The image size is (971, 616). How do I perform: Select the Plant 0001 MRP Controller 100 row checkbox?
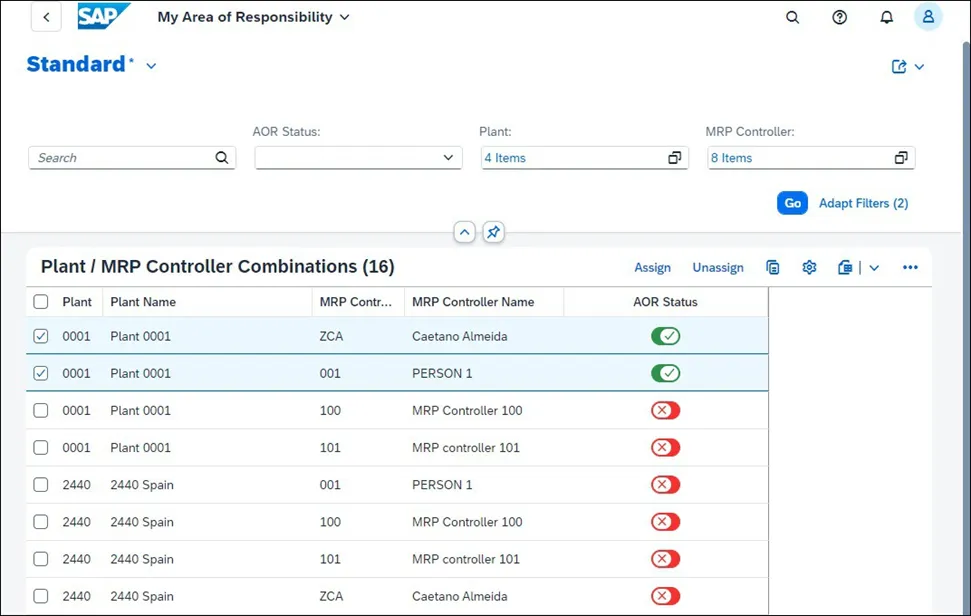(41, 410)
